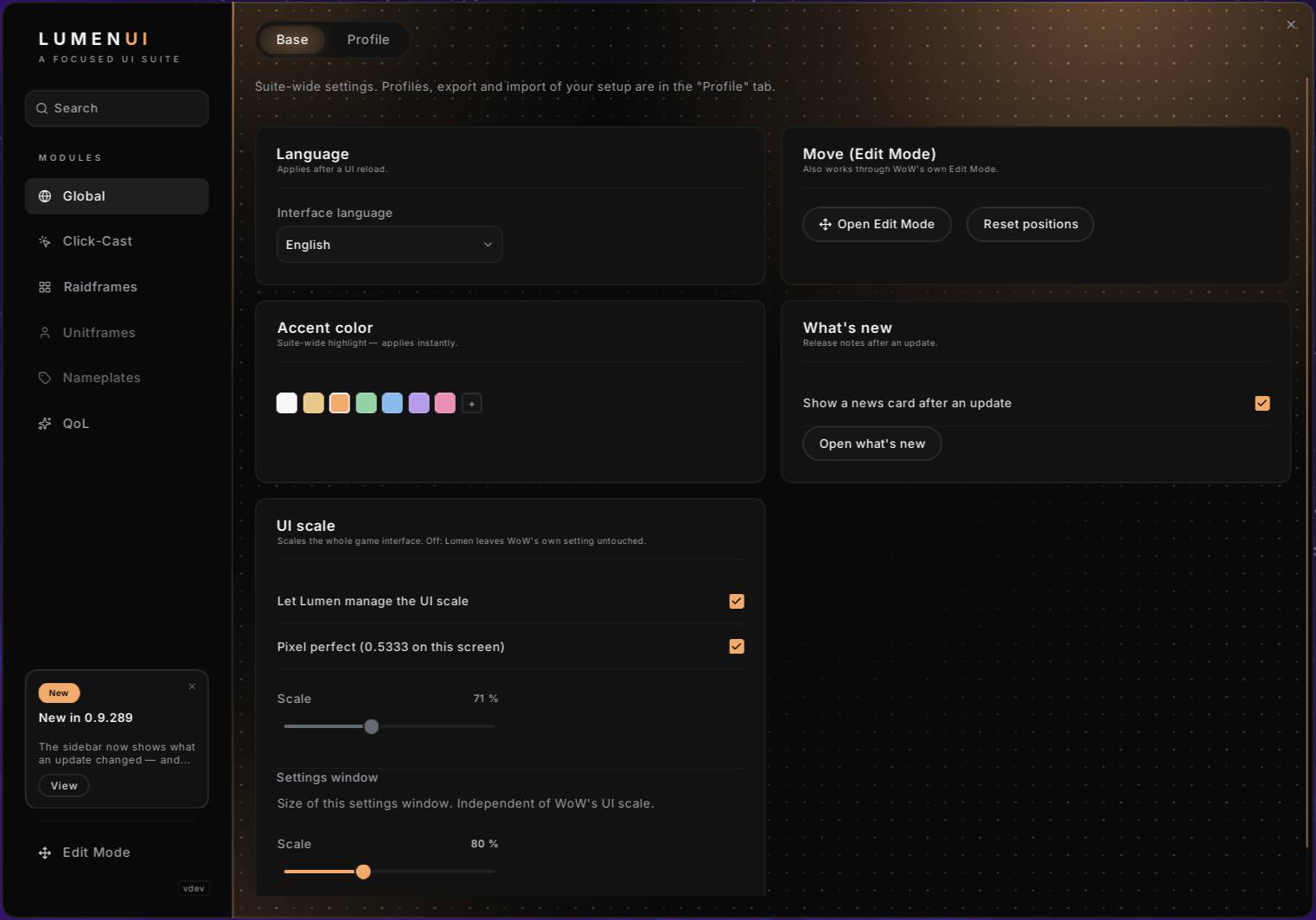Toggle Show a news card after an update
This screenshot has height=920, width=1316.
1262,403
